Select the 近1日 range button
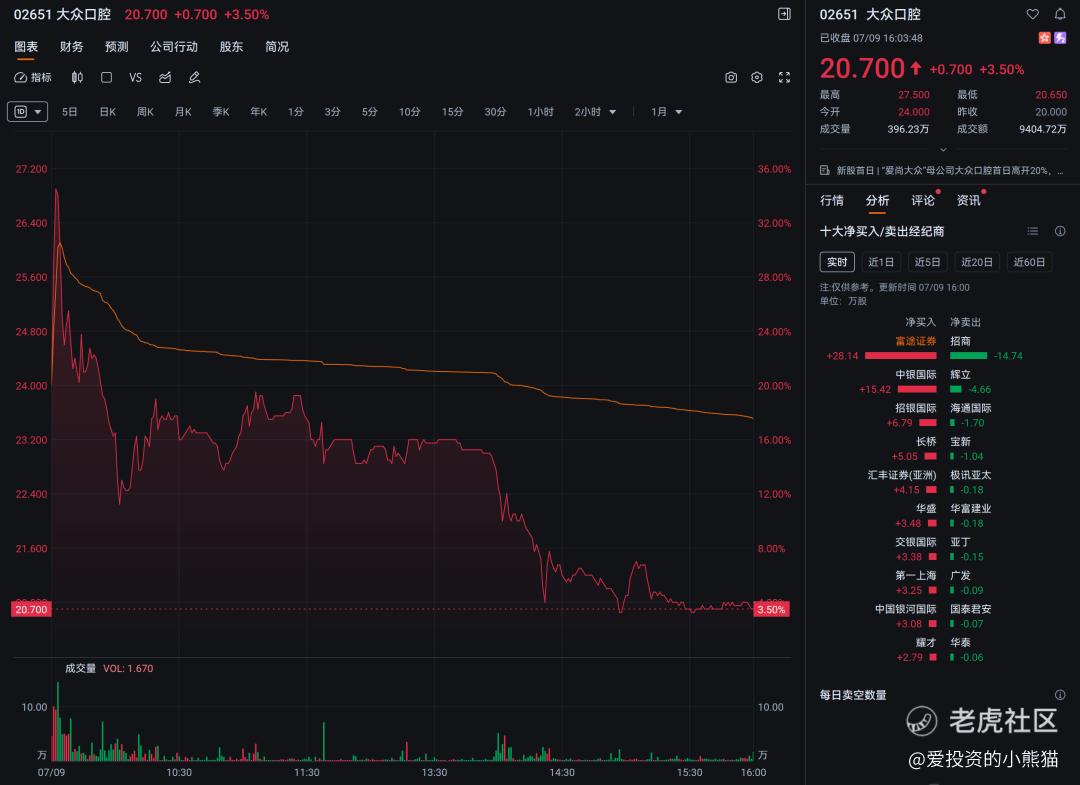This screenshot has width=1080, height=785. pyautogui.click(x=881, y=262)
